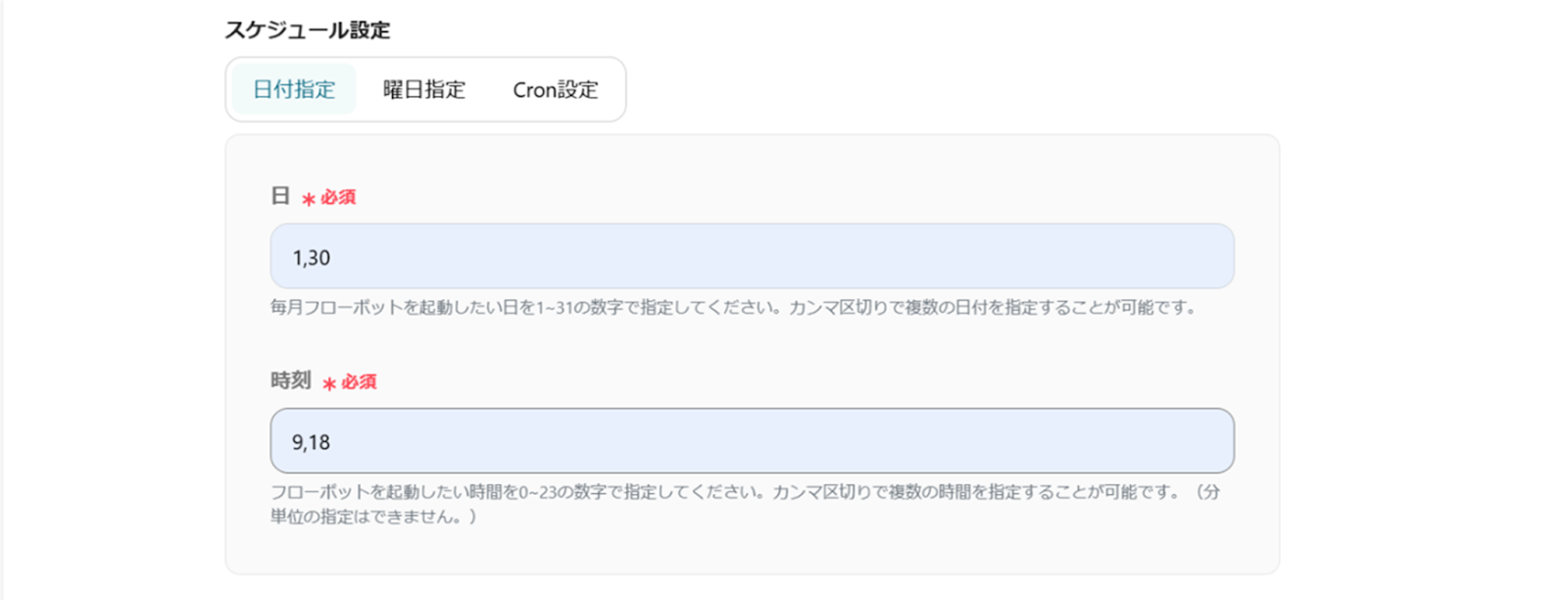This screenshot has width=1568, height=600.
Task: Focus the 時刻 input field
Action: point(752,441)
